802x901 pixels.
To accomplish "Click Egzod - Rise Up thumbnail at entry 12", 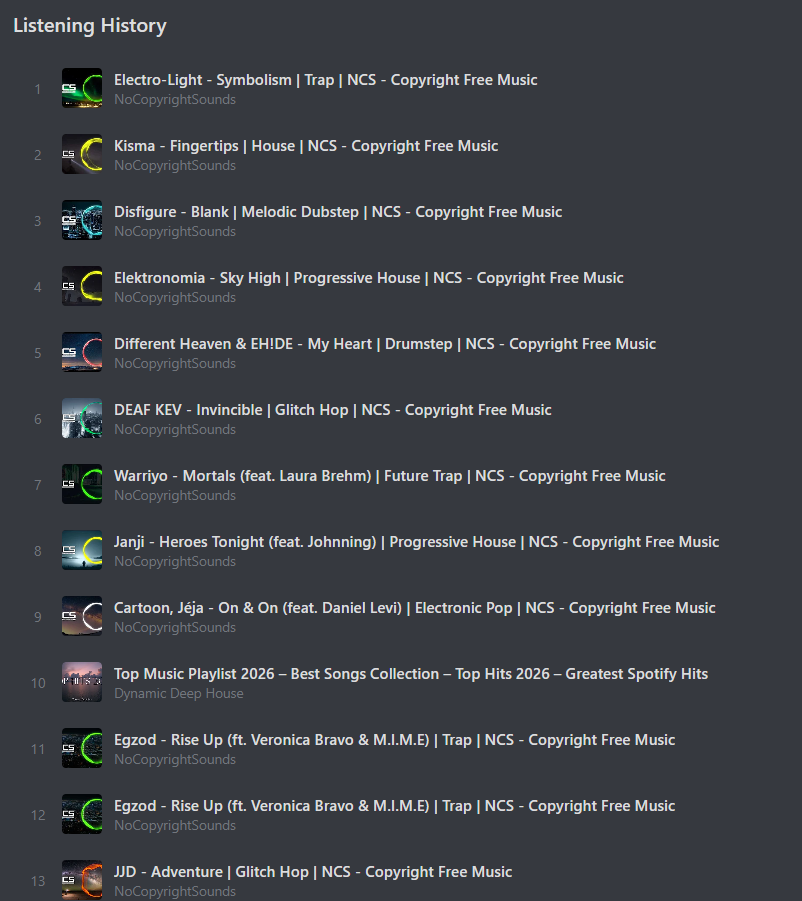I will (82, 814).
